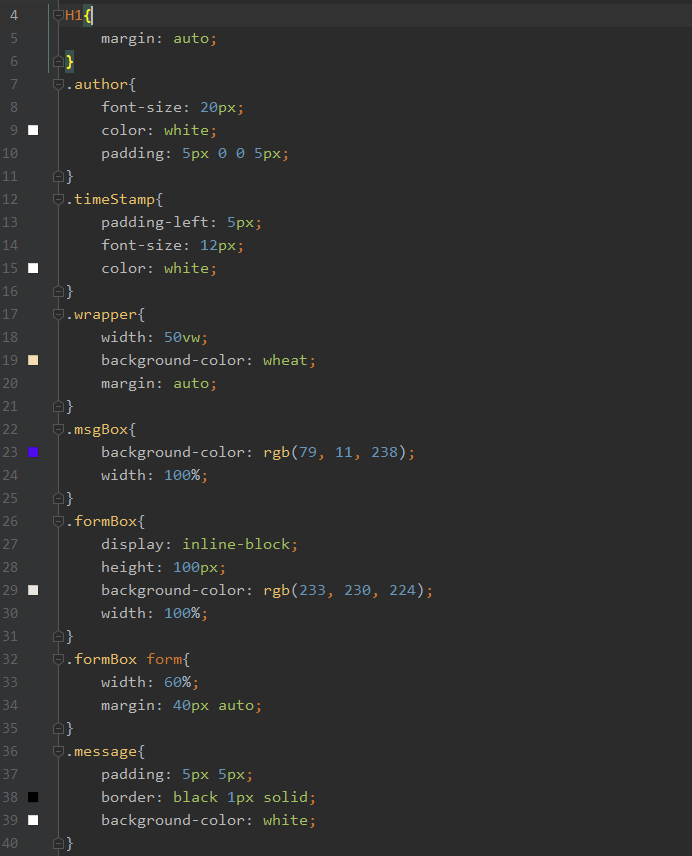The height and width of the screenshot is (856, 692).
Task: Click the 'wheat' color value
Action: click(x=285, y=361)
